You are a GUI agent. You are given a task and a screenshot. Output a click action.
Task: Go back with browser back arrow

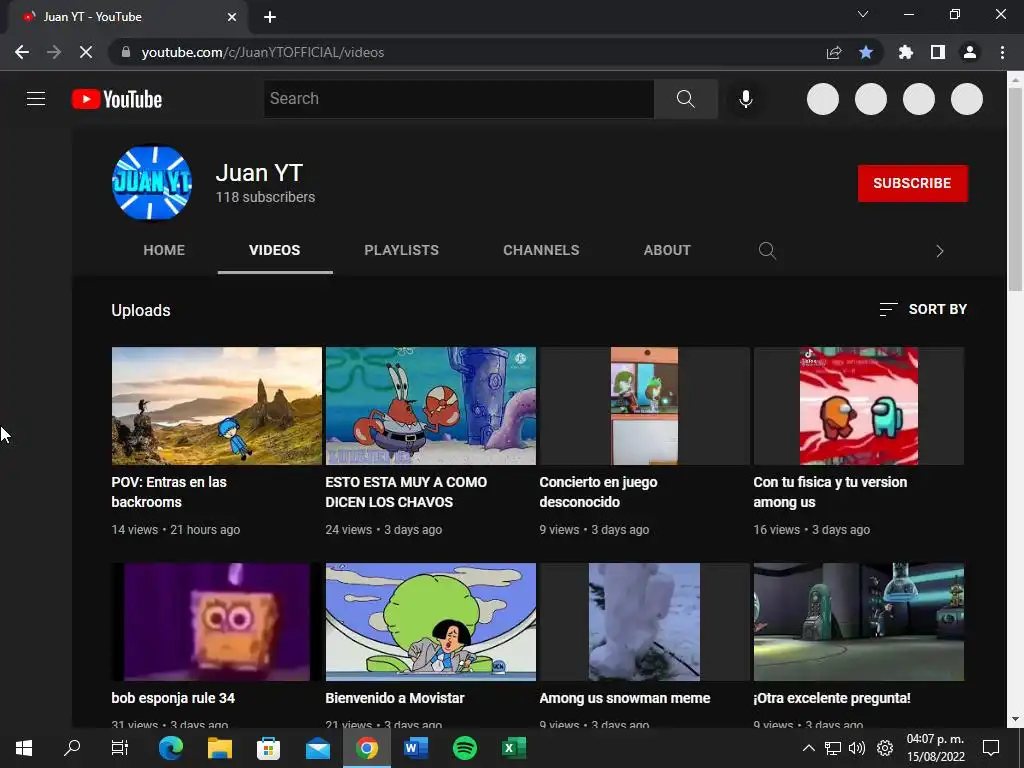click(22, 52)
